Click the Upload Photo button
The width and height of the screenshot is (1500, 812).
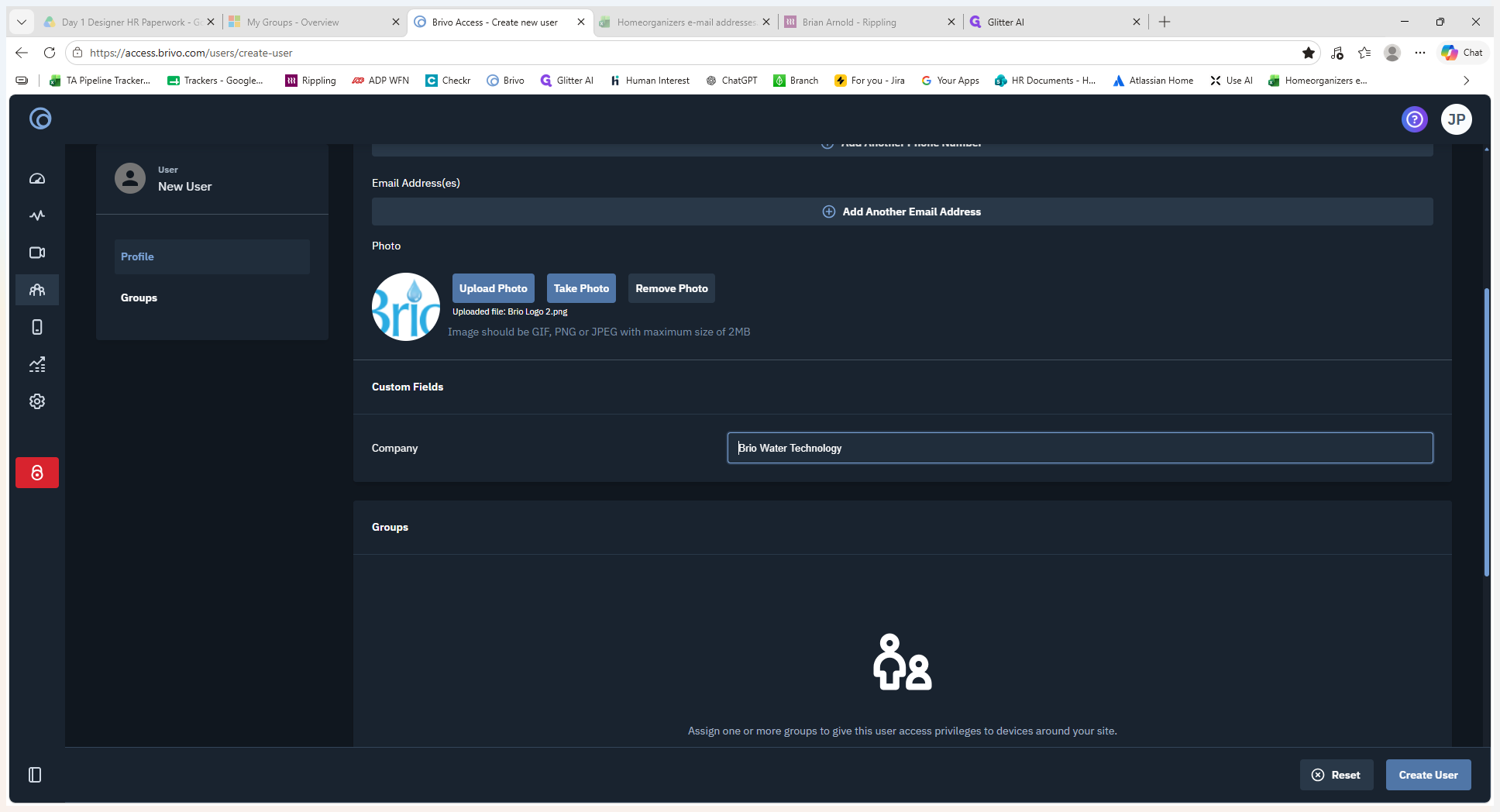click(494, 288)
